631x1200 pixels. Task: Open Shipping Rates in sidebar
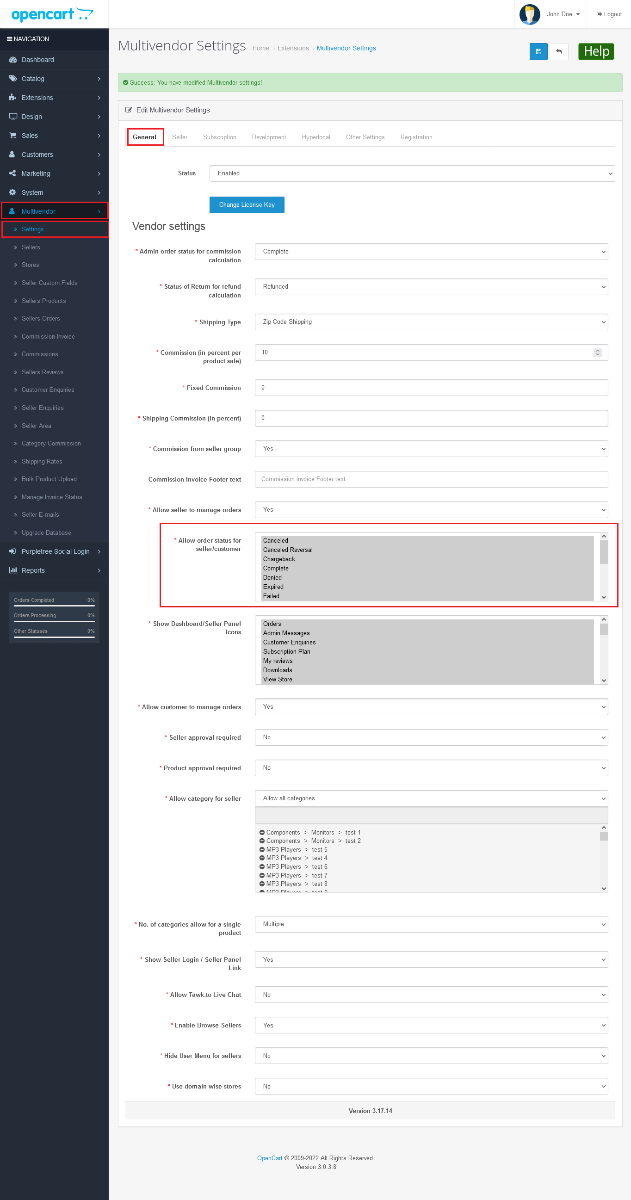tap(41, 461)
